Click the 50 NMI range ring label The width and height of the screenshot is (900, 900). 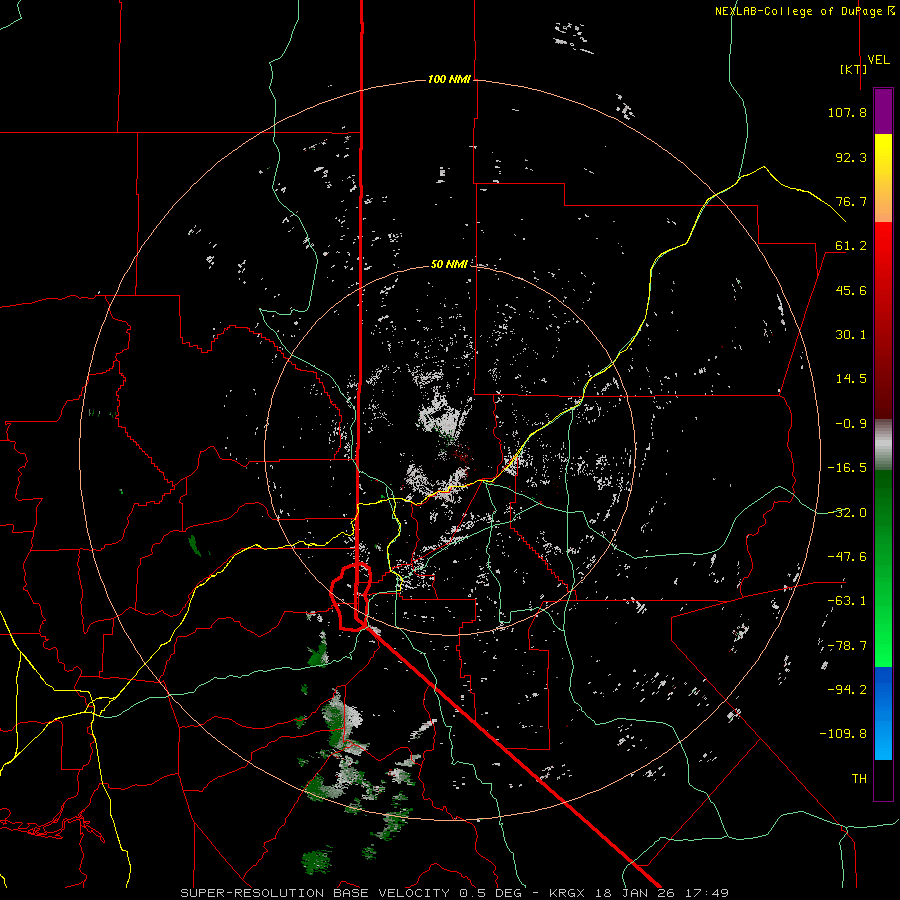point(449,265)
